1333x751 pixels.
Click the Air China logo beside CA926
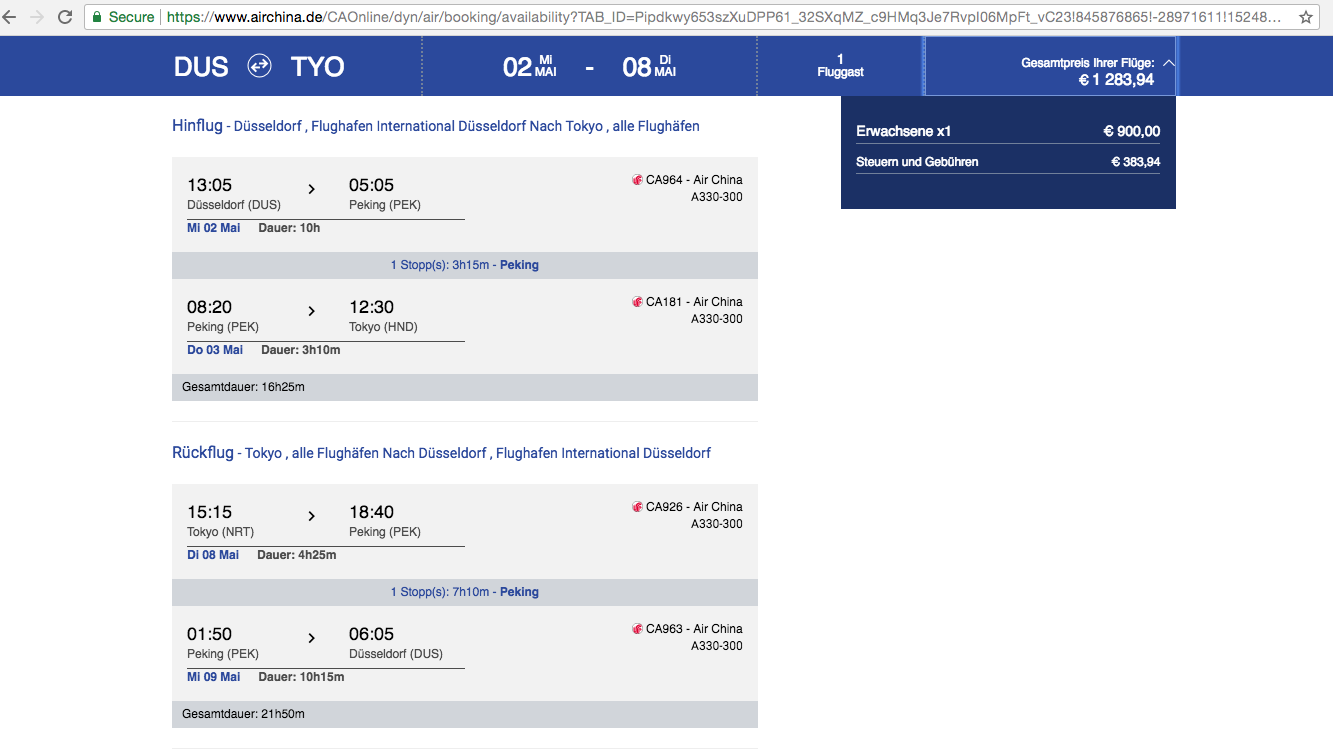click(x=637, y=507)
